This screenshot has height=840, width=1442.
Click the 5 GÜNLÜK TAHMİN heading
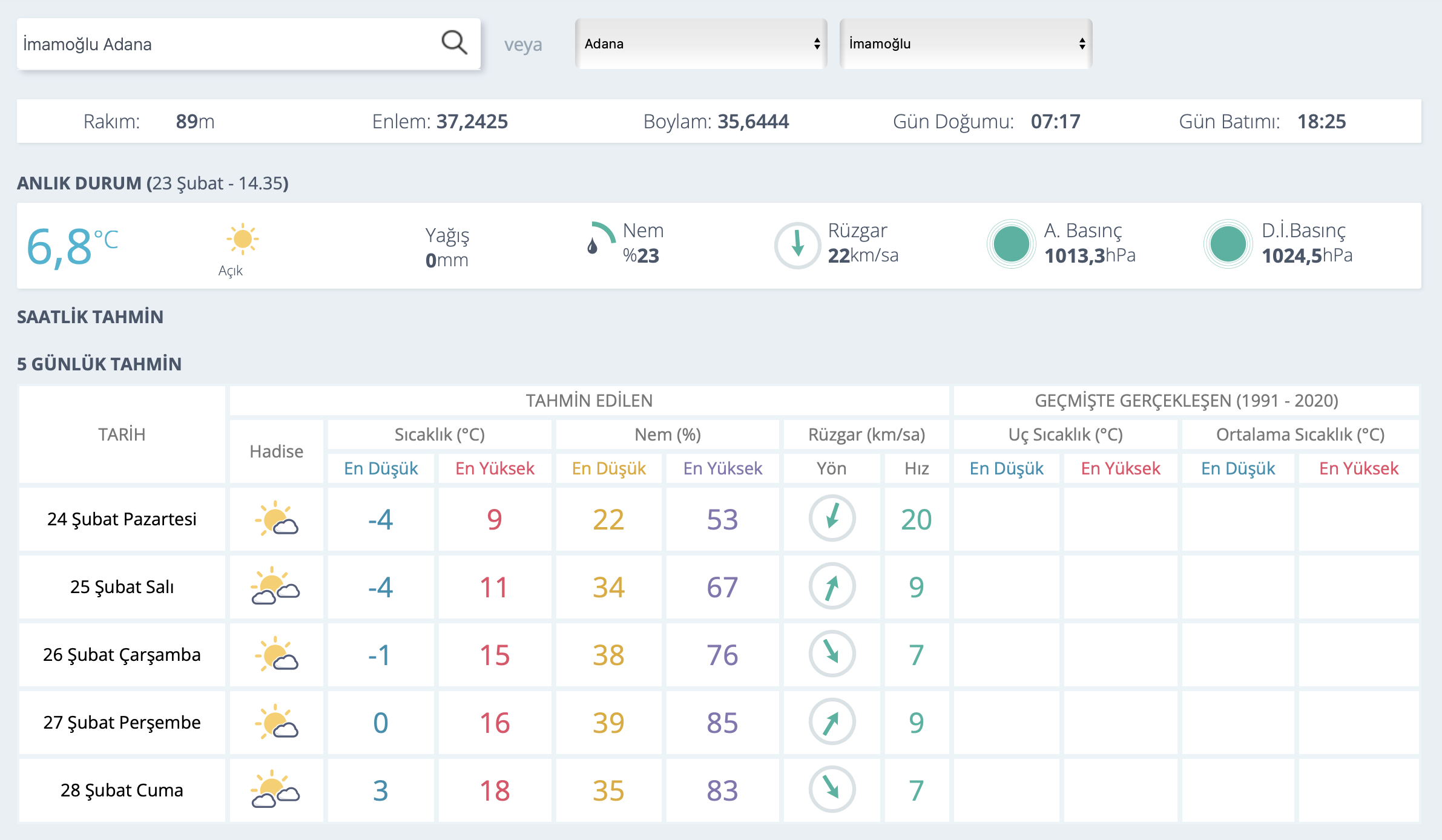99,364
